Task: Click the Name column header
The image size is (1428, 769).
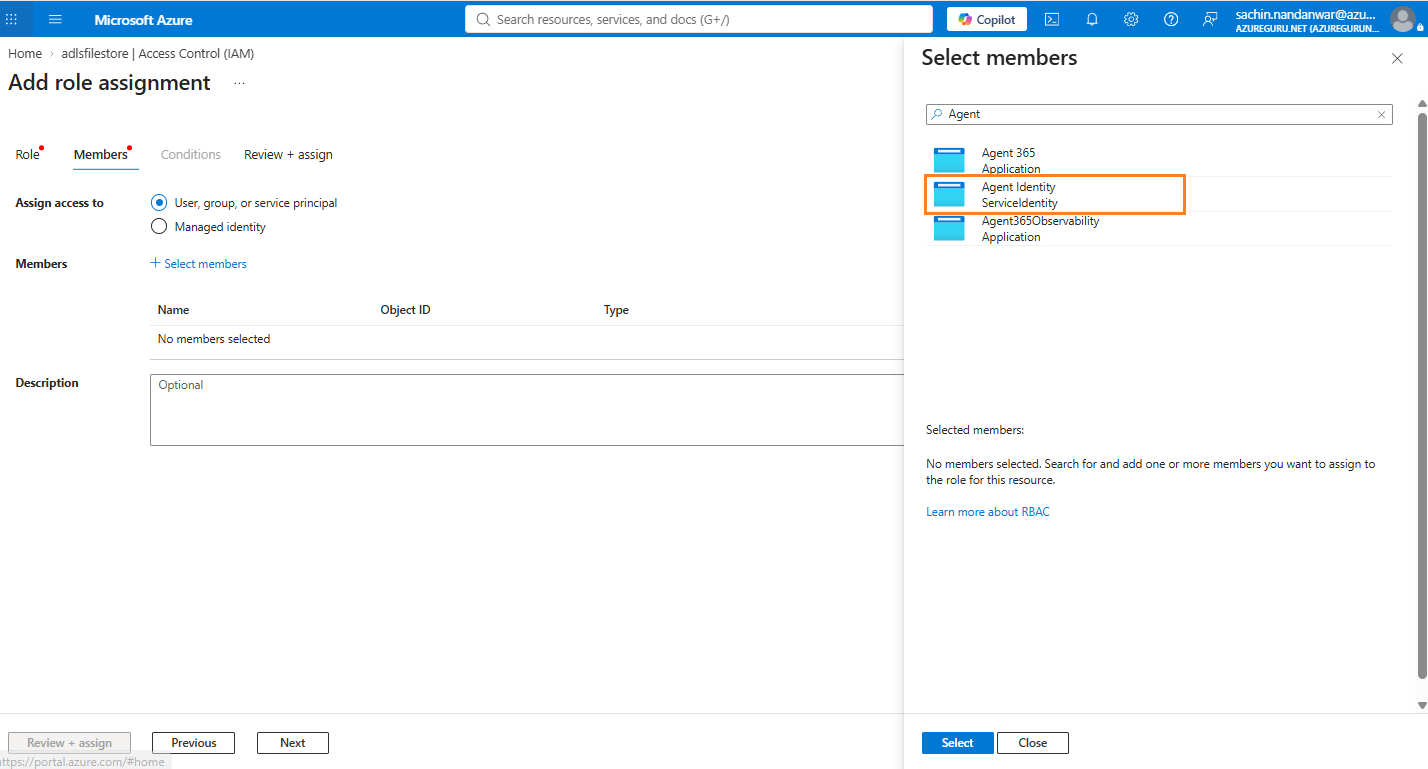Action: pos(174,310)
